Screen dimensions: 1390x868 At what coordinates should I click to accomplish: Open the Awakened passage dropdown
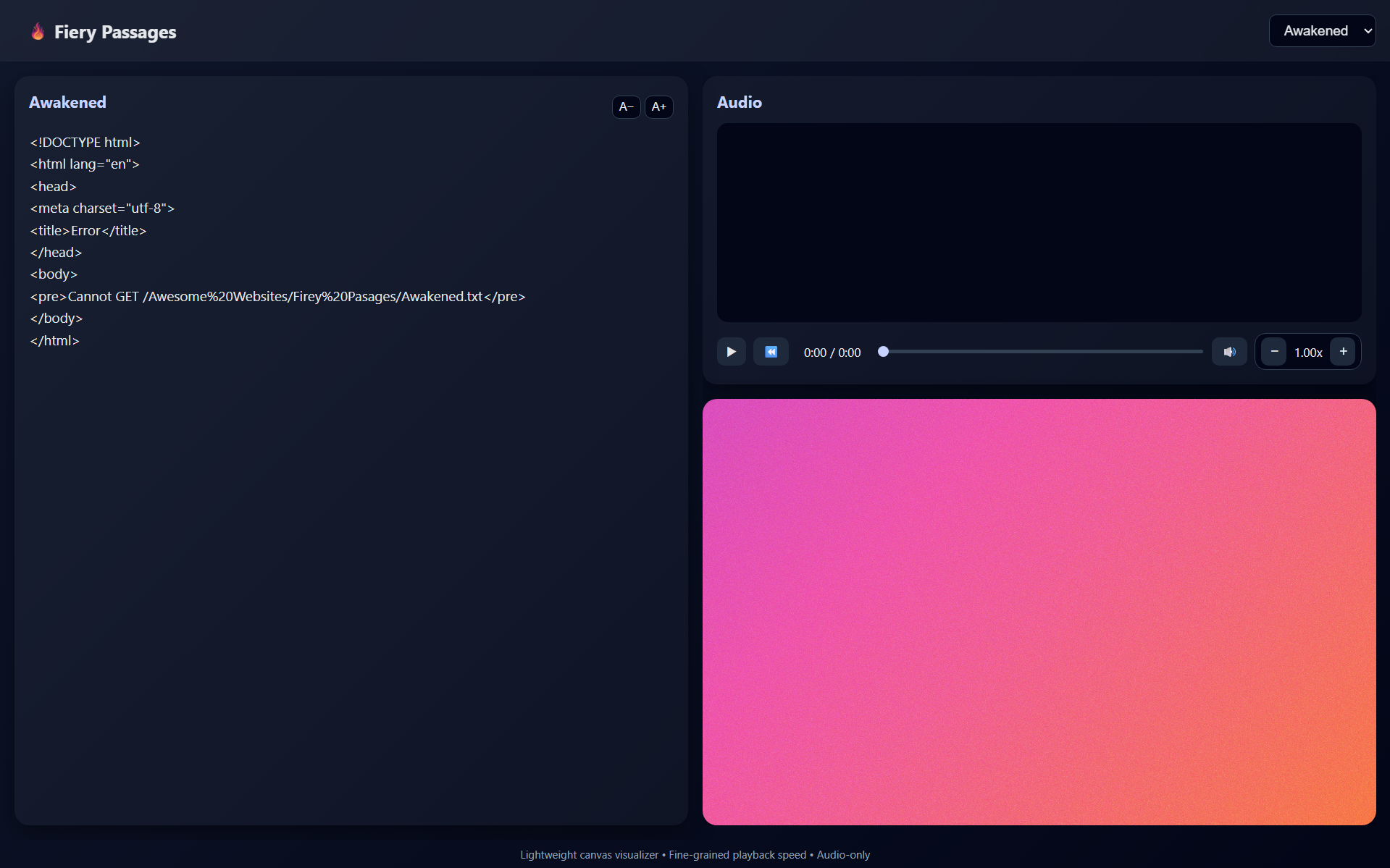pyautogui.click(x=1322, y=31)
